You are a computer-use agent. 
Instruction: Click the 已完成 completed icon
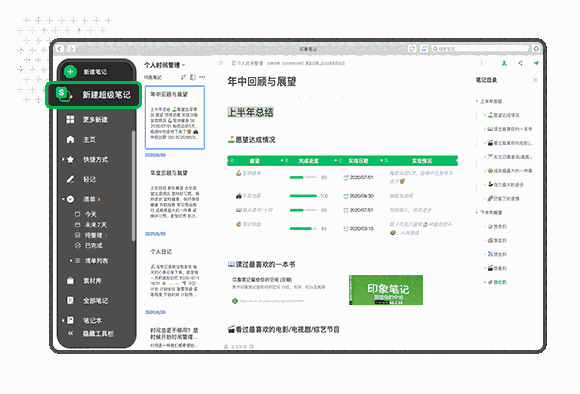pos(77,245)
